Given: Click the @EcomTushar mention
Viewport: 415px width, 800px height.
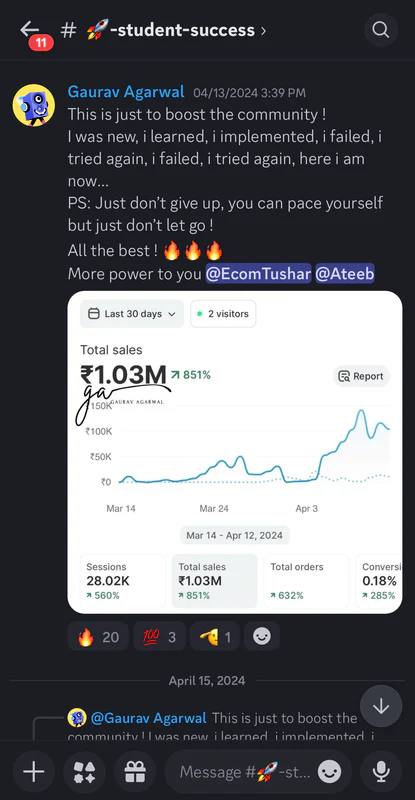Looking at the screenshot, I should coord(258,274).
